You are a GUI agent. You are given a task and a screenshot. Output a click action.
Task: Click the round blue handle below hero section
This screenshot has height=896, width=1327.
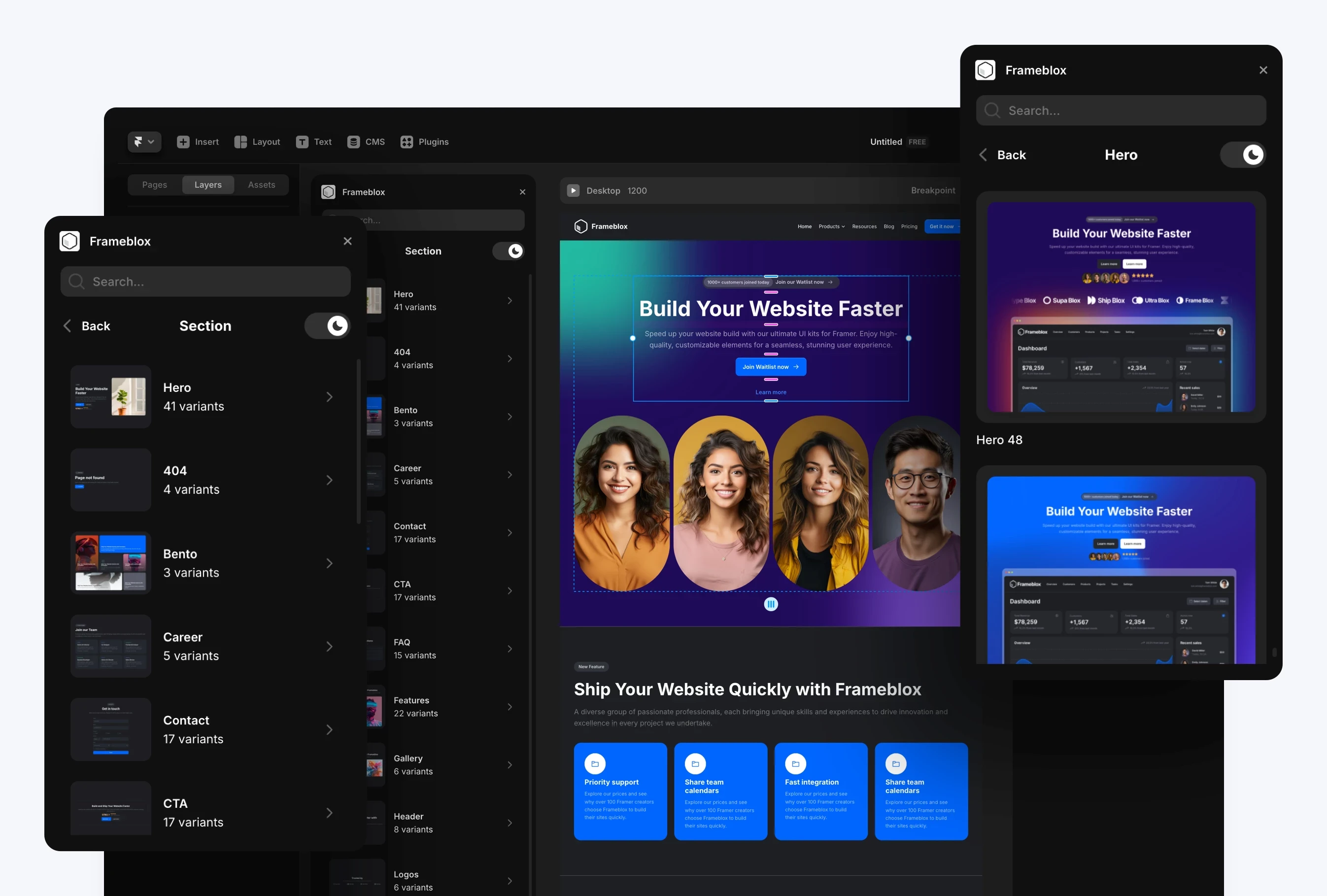[771, 604]
